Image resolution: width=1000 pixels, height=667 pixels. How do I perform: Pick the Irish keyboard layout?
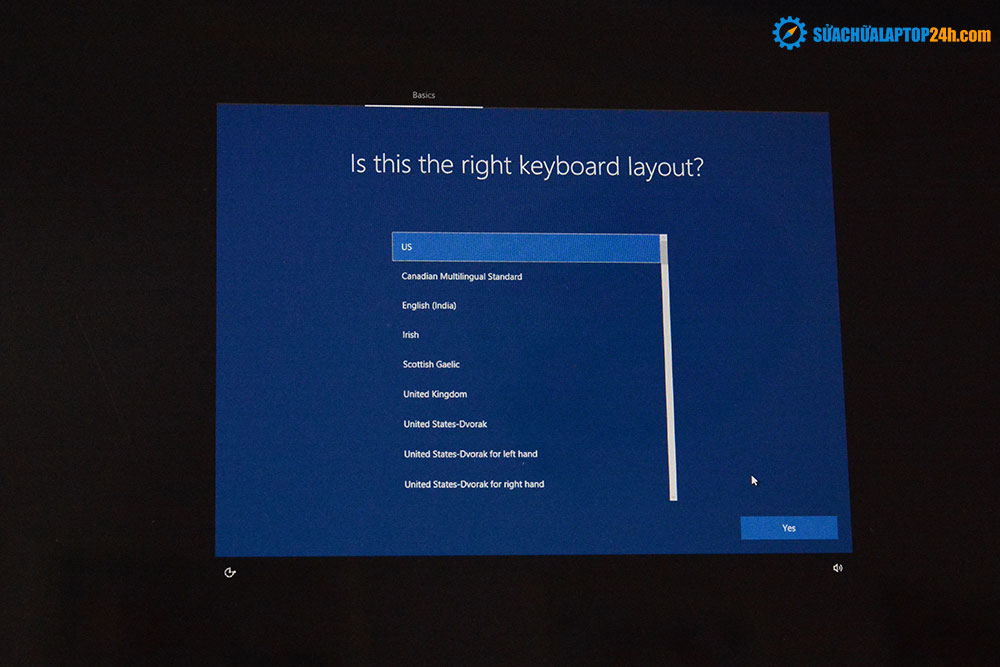pyautogui.click(x=411, y=335)
